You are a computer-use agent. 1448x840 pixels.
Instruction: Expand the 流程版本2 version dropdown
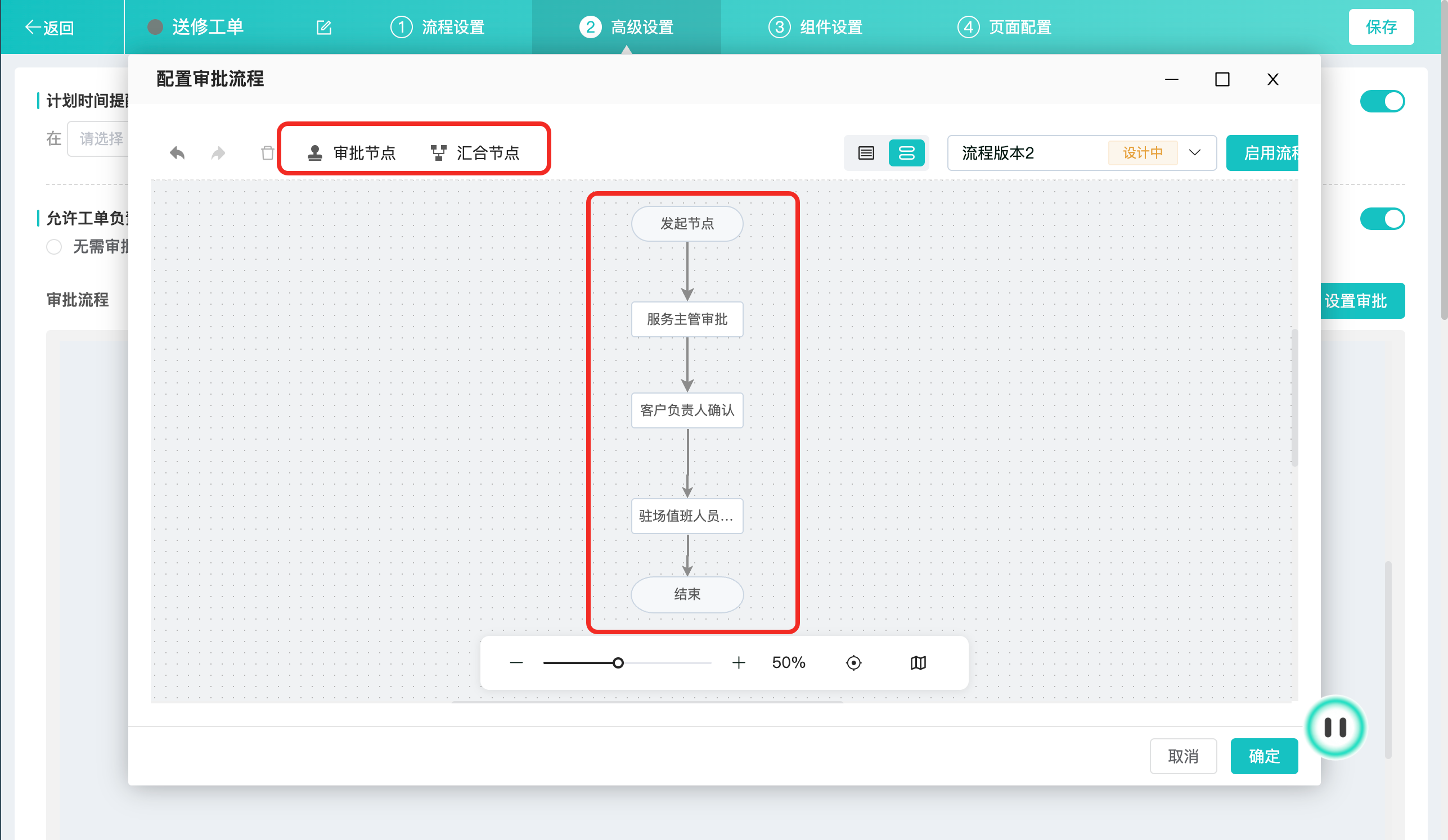(x=1195, y=153)
